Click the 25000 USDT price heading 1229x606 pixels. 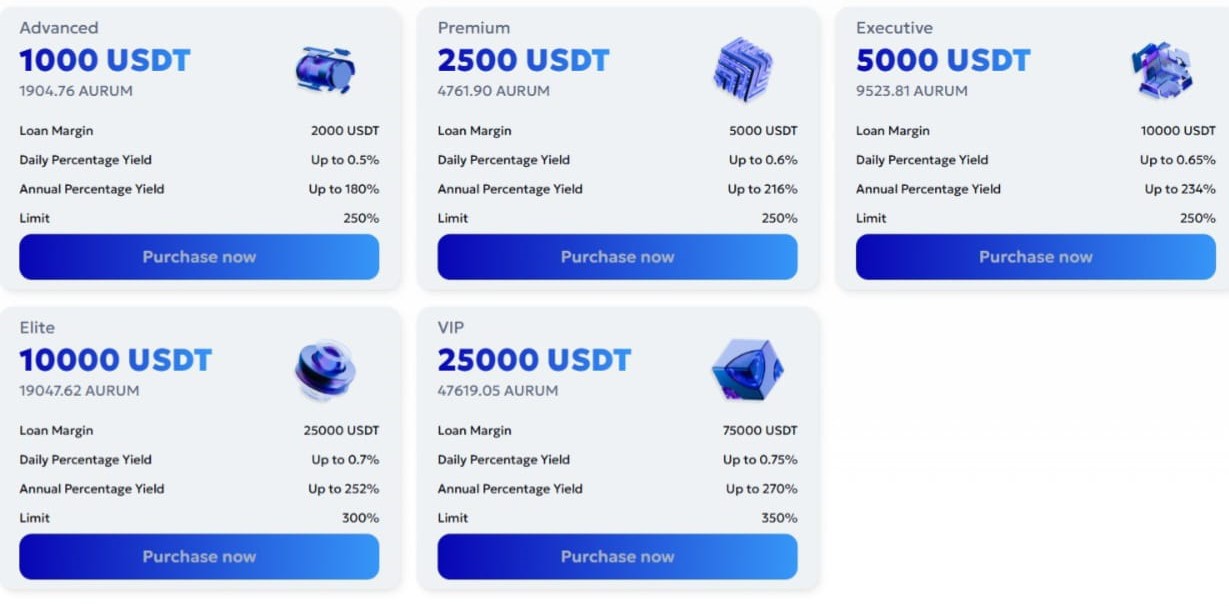[534, 360]
